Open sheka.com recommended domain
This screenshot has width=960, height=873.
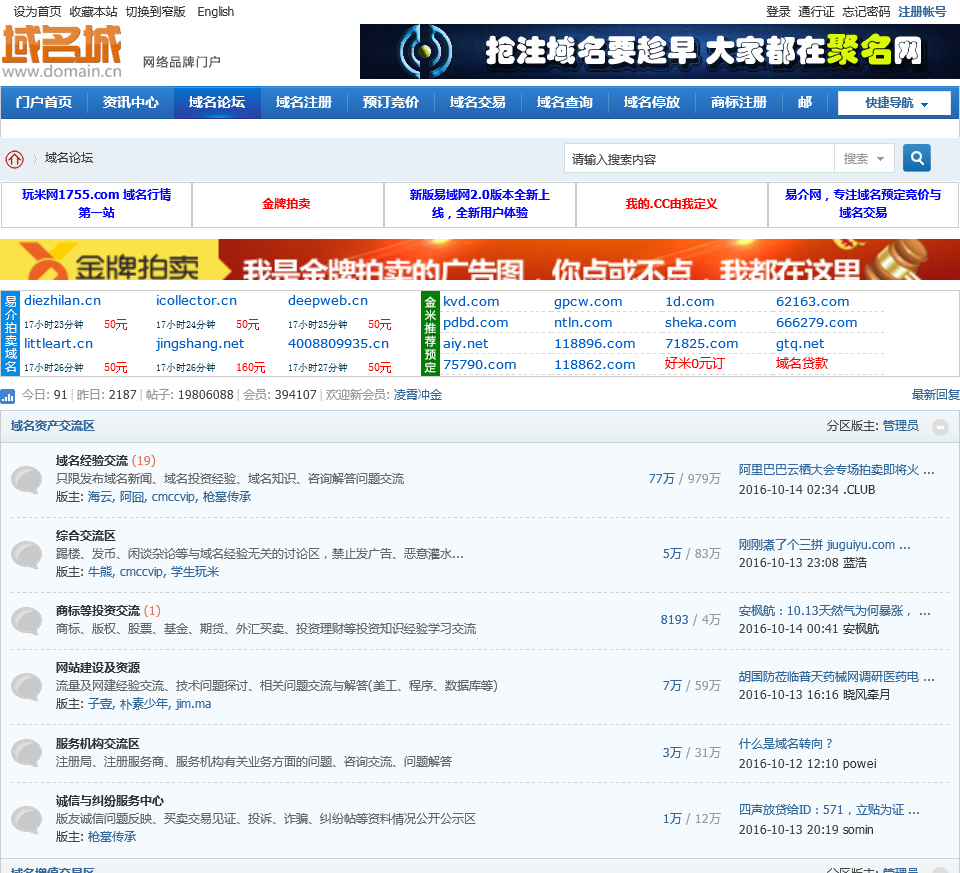click(x=700, y=323)
